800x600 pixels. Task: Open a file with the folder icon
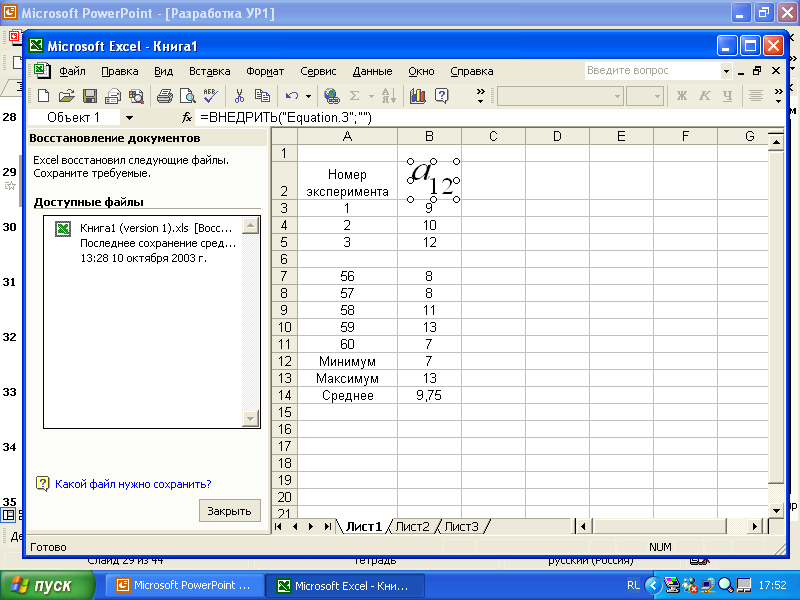(x=66, y=96)
